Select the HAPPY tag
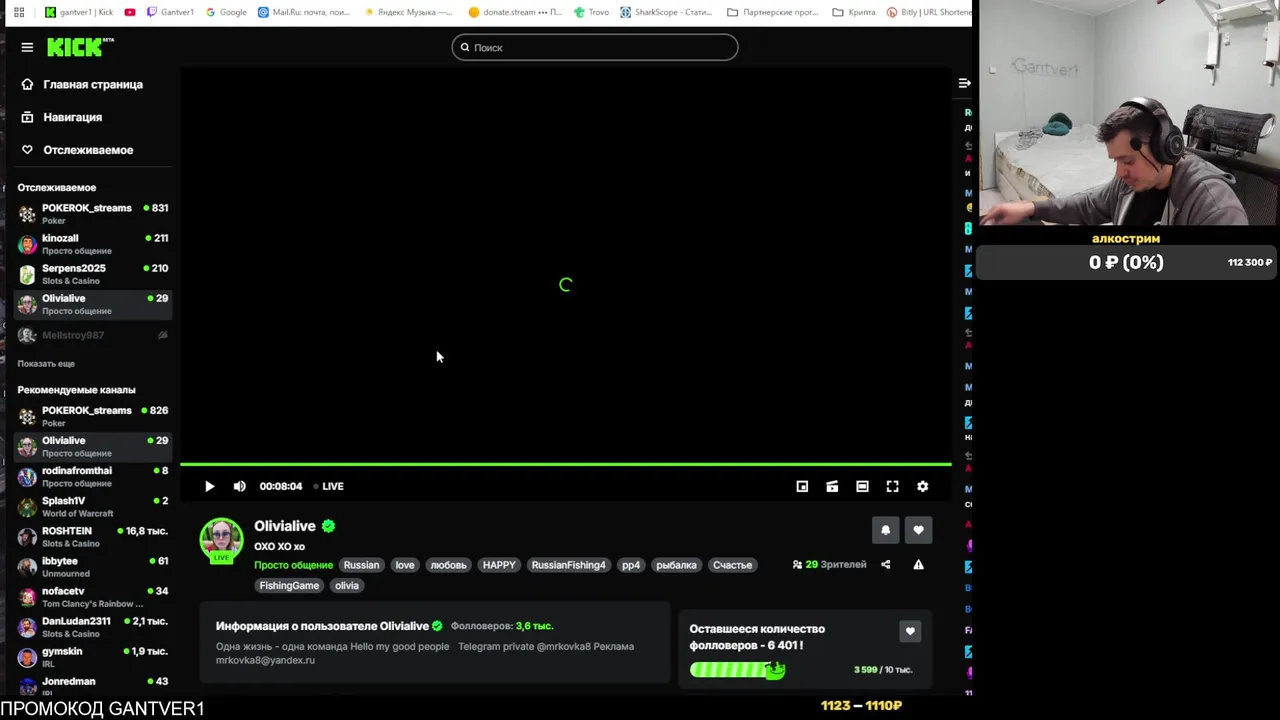1280x720 pixels. click(x=499, y=565)
